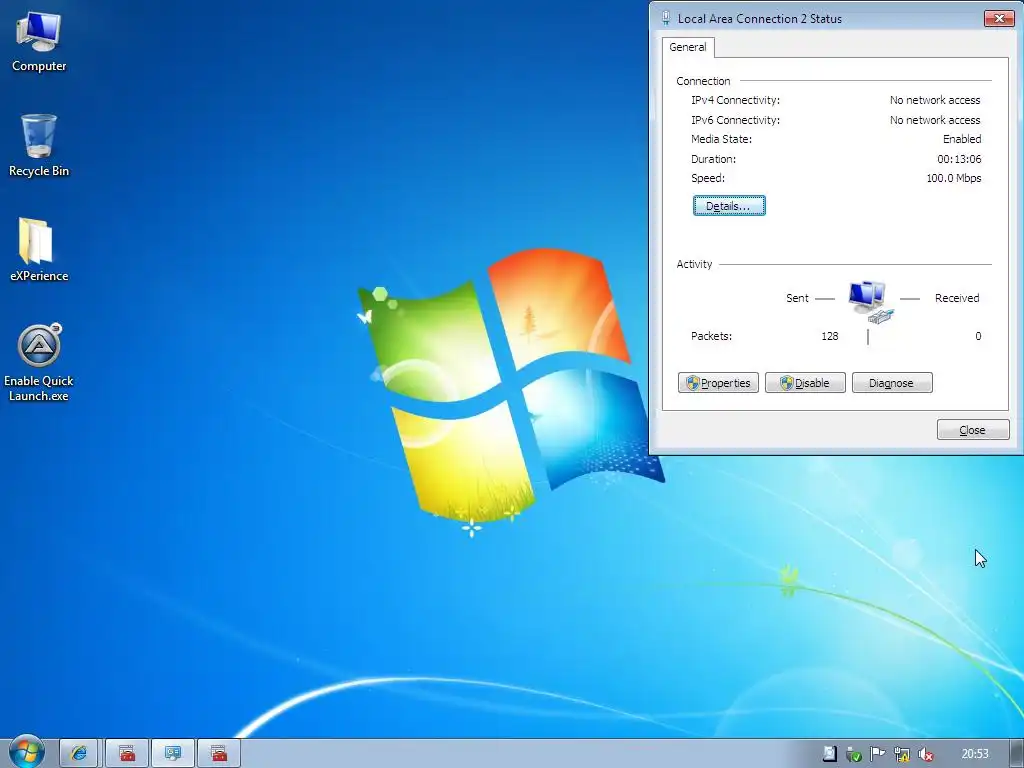Click the "Media State:" label
This screenshot has height=768, width=1024.
(x=721, y=139)
